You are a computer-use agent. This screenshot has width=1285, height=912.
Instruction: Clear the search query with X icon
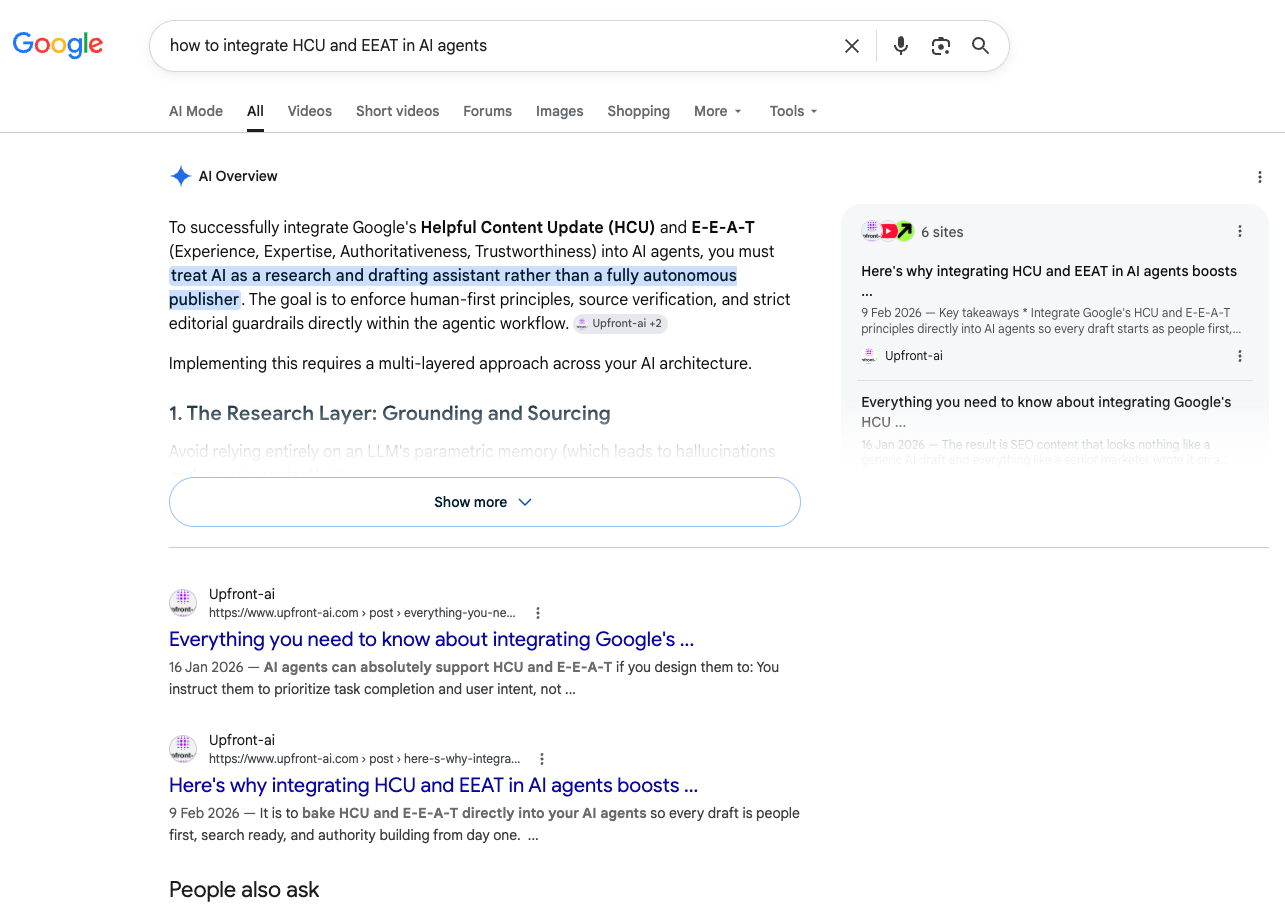click(x=852, y=46)
